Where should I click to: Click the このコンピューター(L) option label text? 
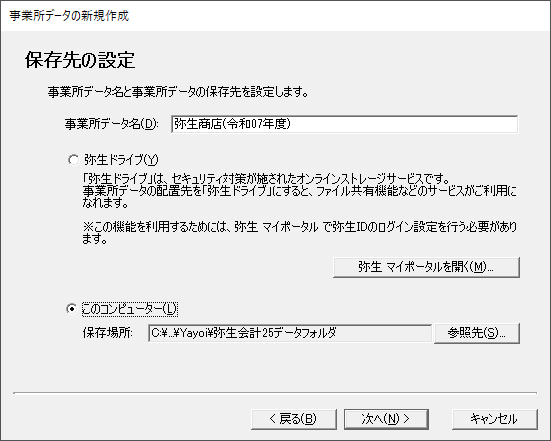(x=130, y=309)
